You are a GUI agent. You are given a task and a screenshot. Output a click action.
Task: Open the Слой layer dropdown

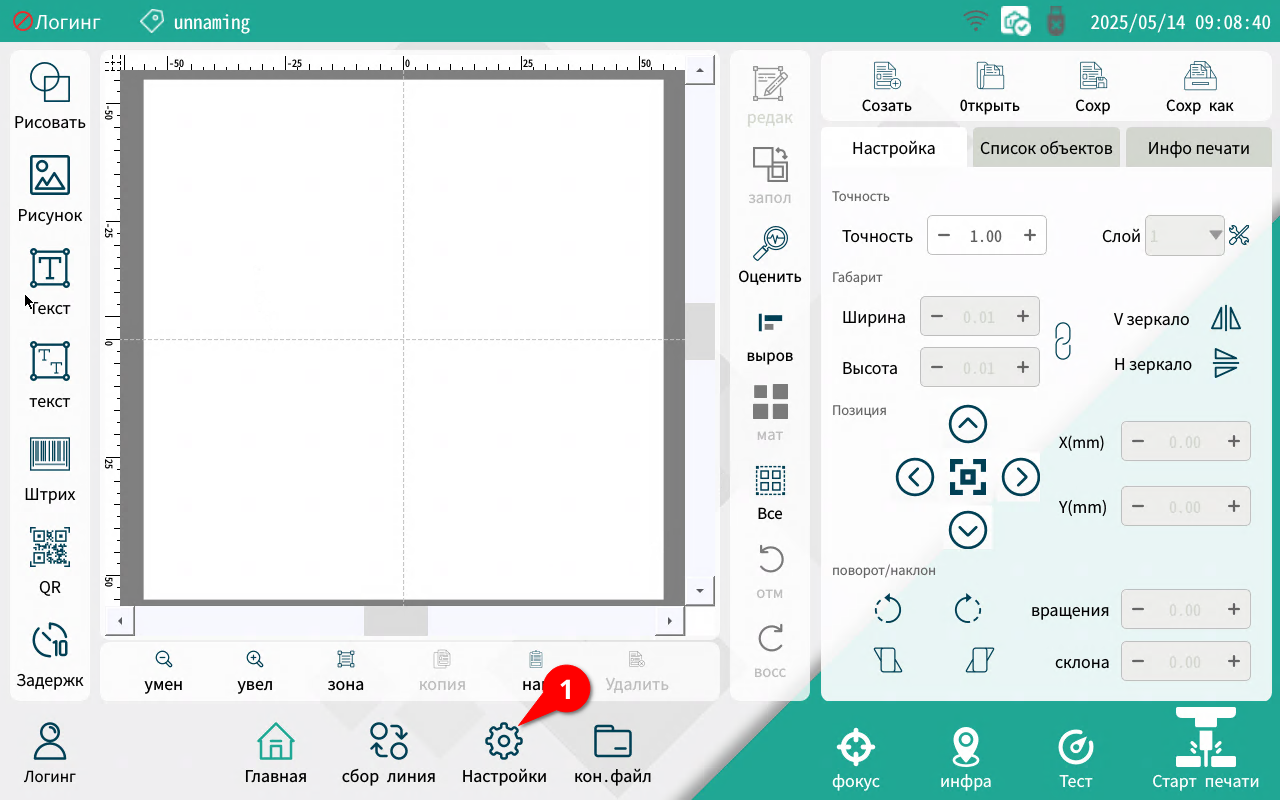[x=1185, y=236]
